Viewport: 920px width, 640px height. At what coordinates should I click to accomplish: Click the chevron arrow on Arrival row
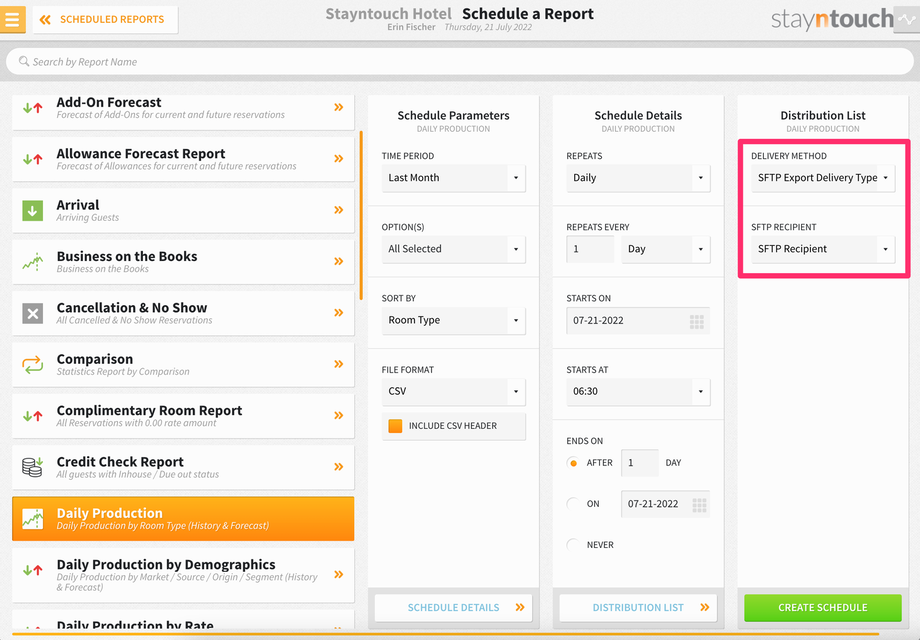click(x=339, y=210)
